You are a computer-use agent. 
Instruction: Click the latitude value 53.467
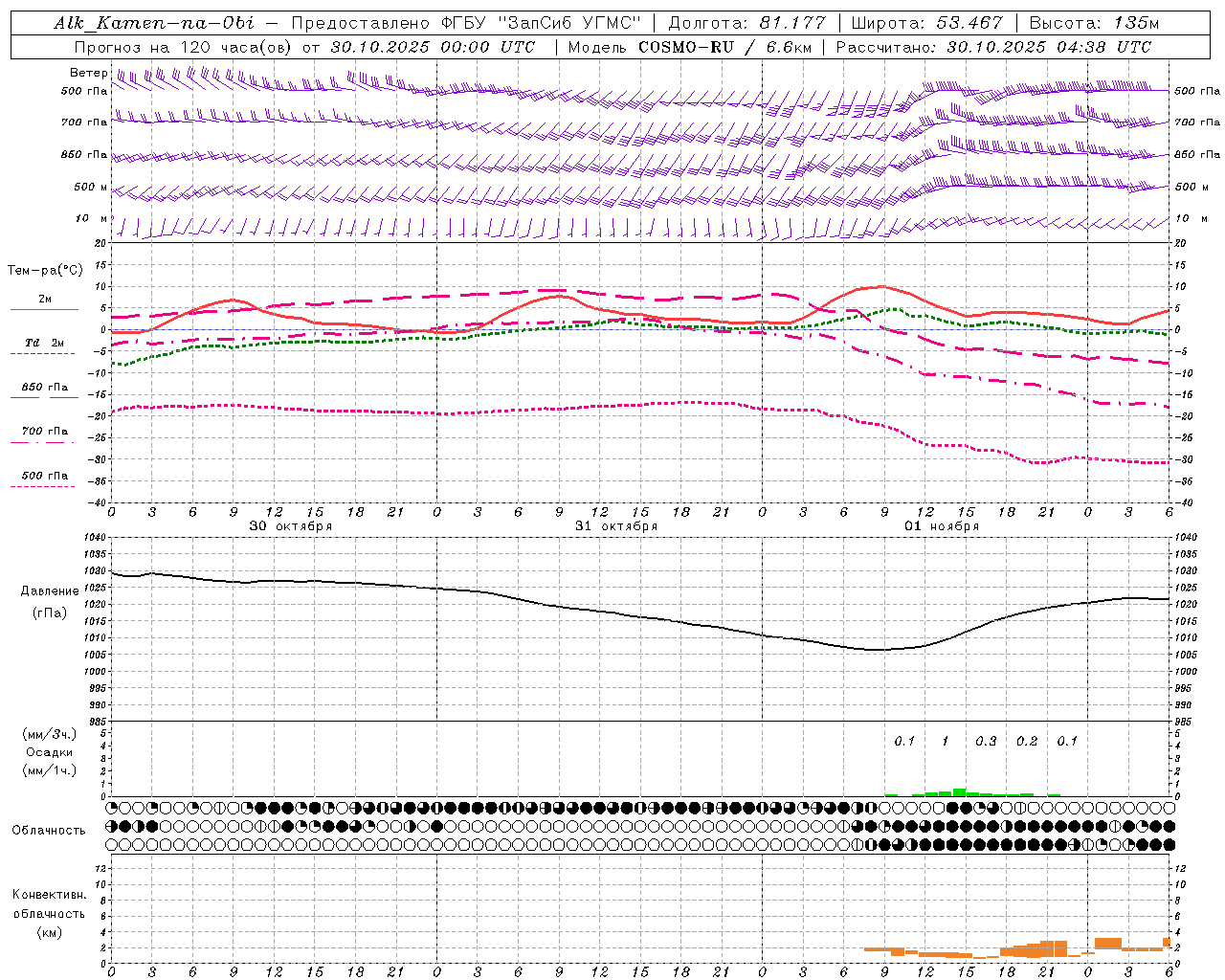(x=969, y=23)
